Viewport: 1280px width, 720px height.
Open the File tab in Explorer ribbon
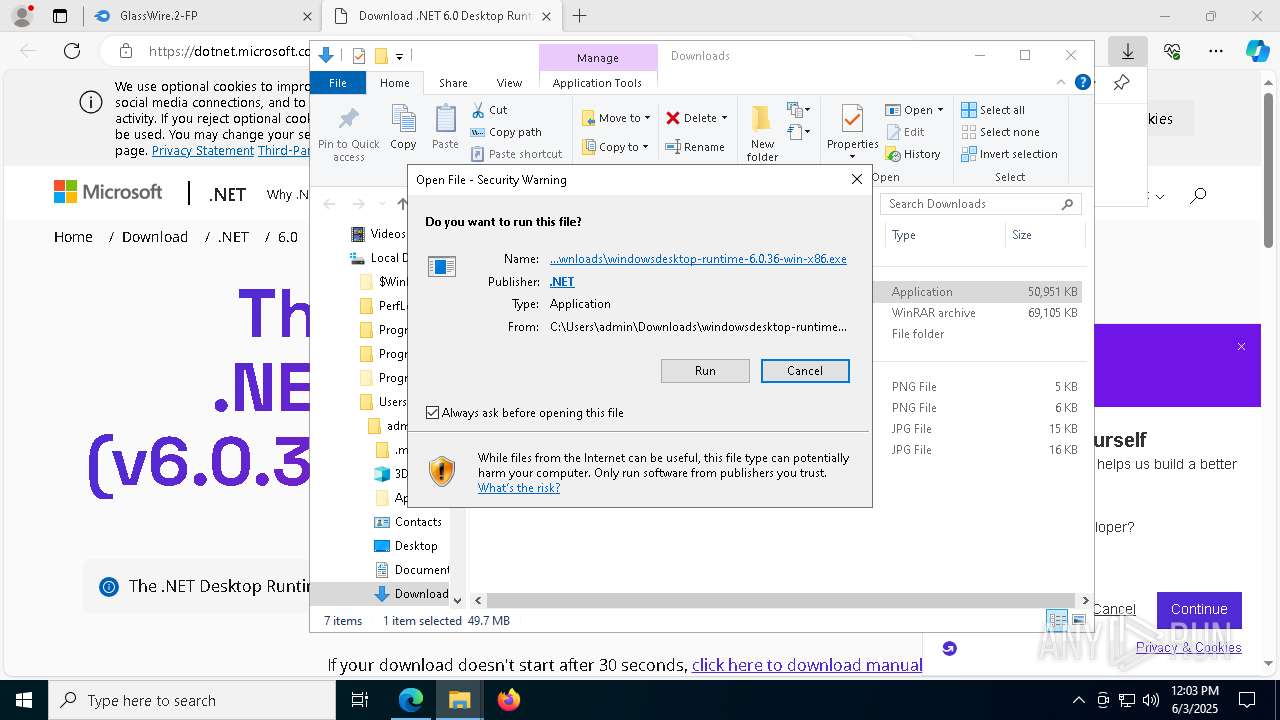point(338,83)
